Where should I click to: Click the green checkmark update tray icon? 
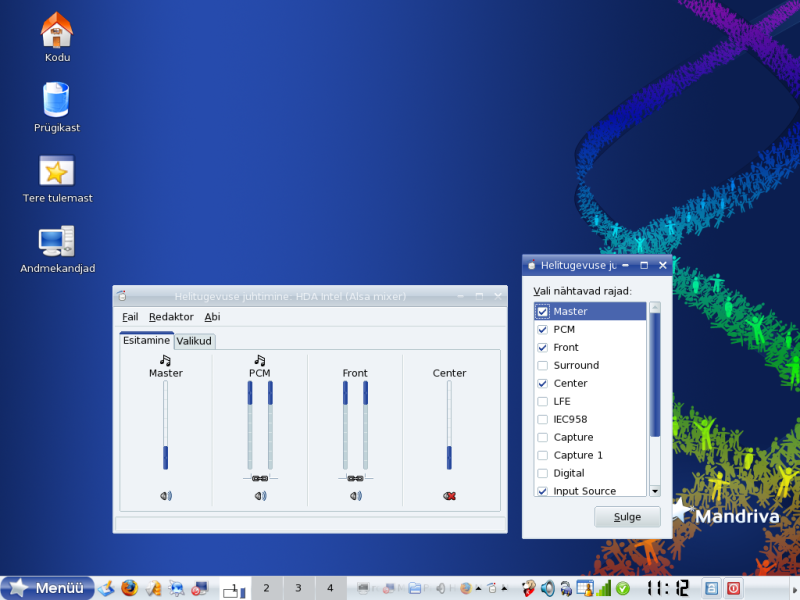click(622, 588)
